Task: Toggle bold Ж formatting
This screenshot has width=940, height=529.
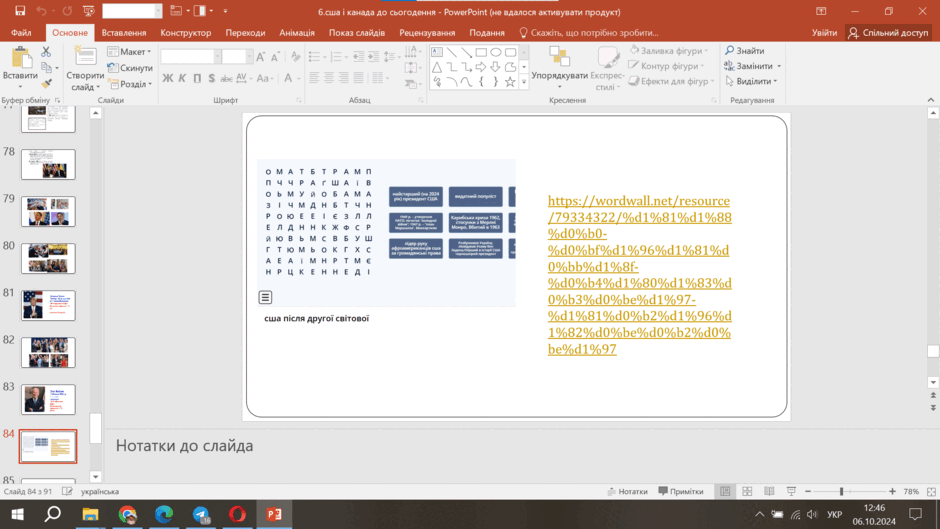Action: pos(168,78)
